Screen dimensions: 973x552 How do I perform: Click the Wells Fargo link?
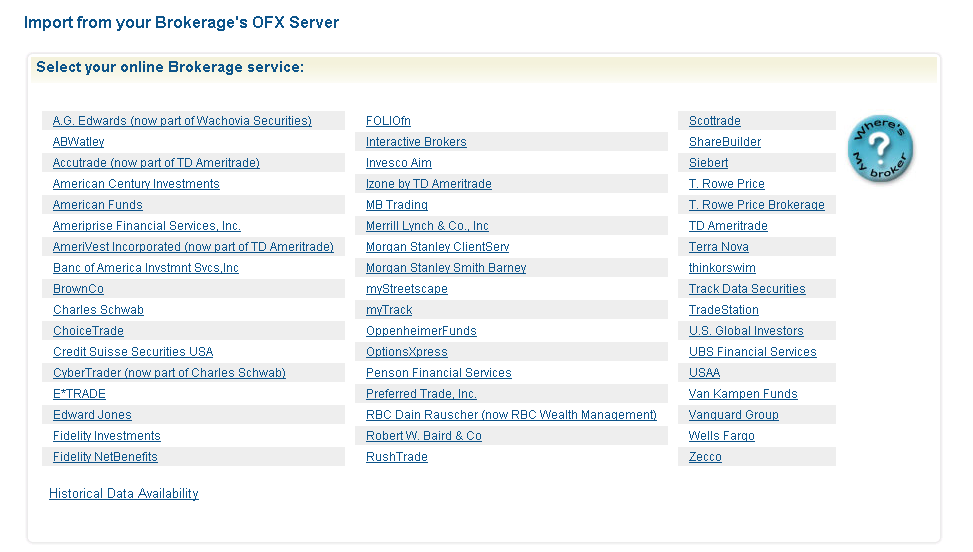click(x=721, y=436)
